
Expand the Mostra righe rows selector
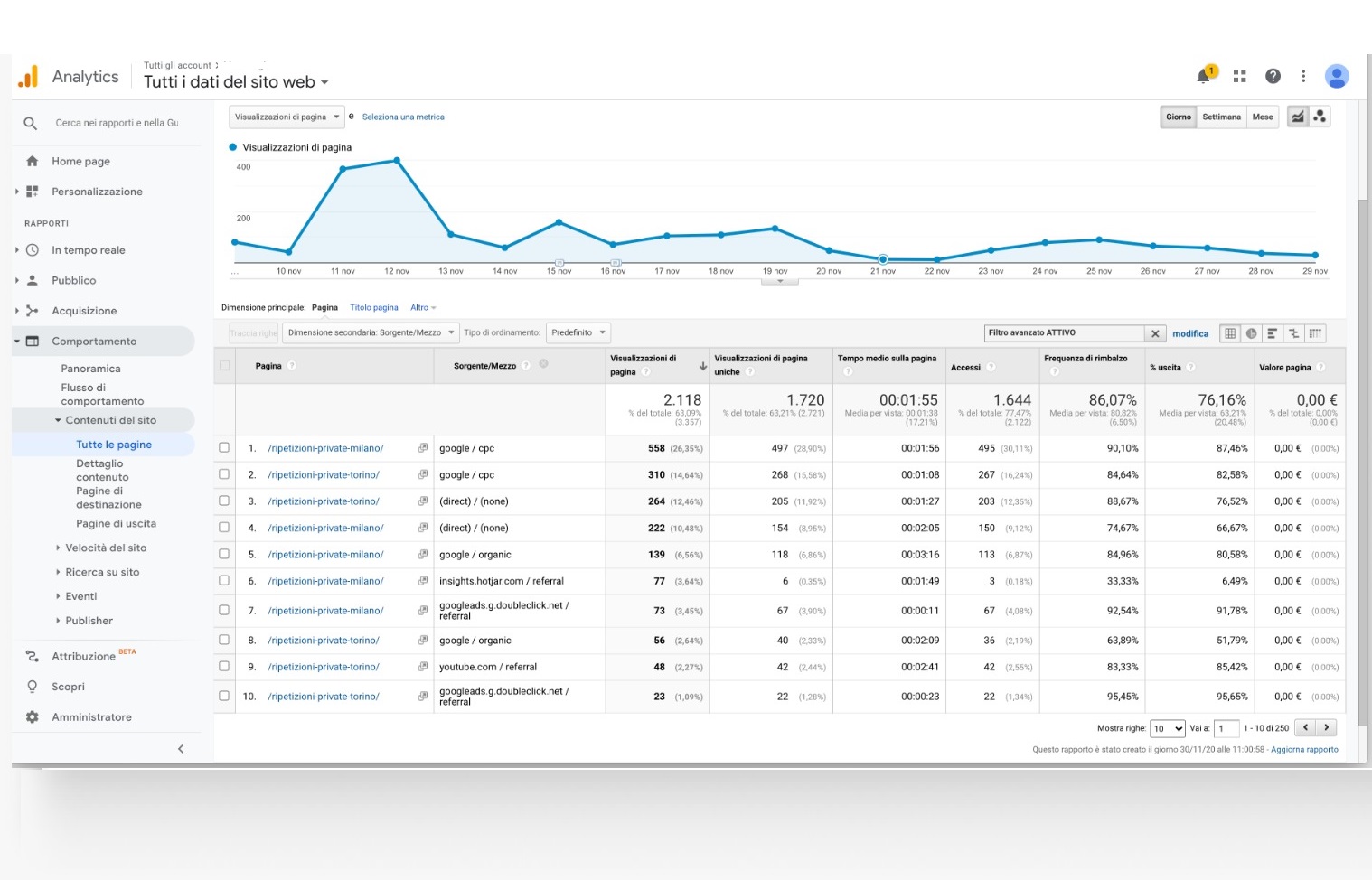[x=1167, y=728]
